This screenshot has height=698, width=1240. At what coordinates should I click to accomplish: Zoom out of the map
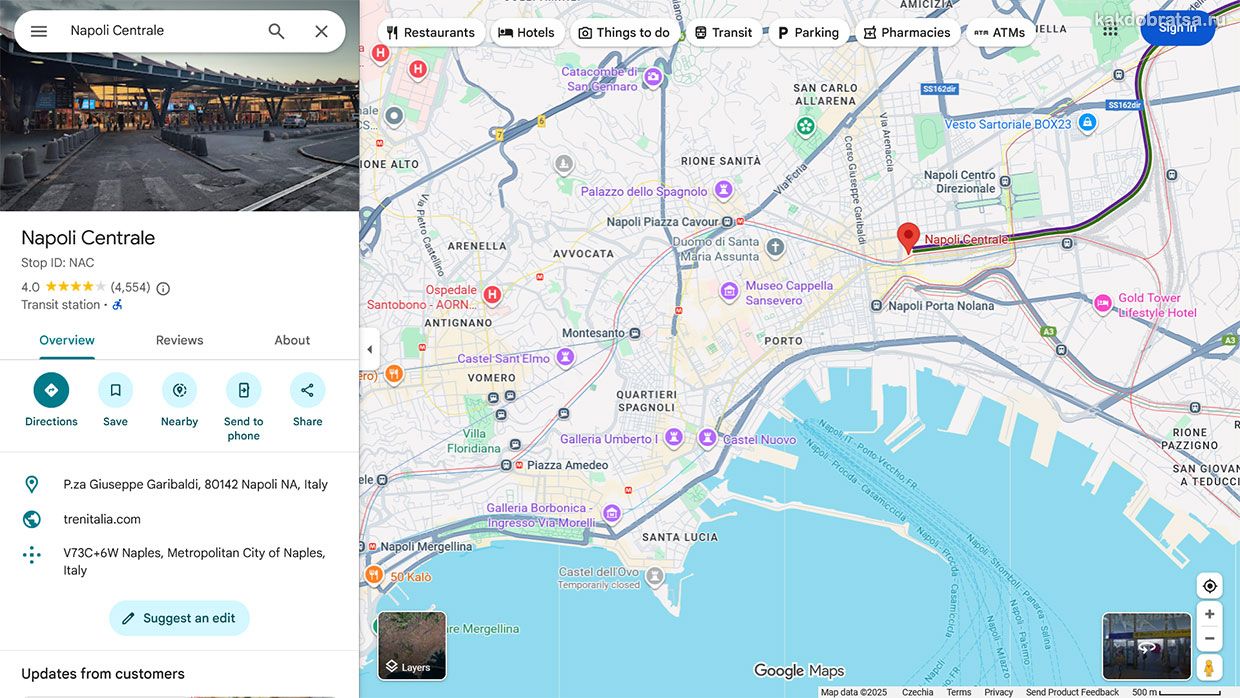(1209, 638)
